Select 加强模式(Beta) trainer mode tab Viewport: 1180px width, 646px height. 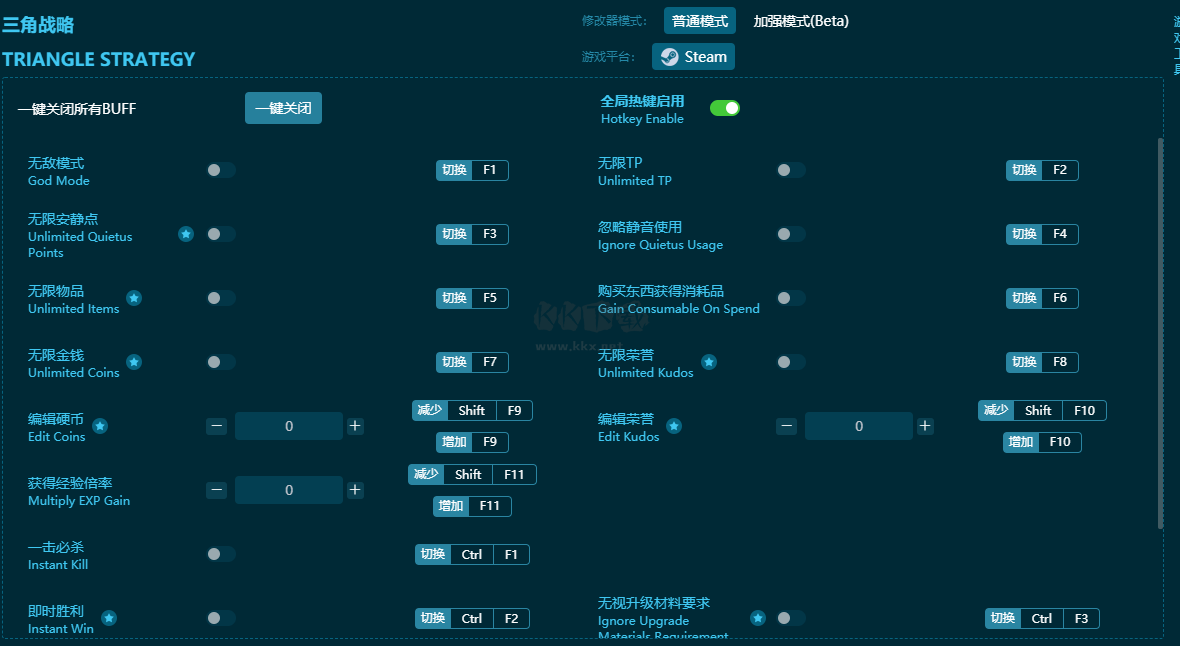pos(801,21)
